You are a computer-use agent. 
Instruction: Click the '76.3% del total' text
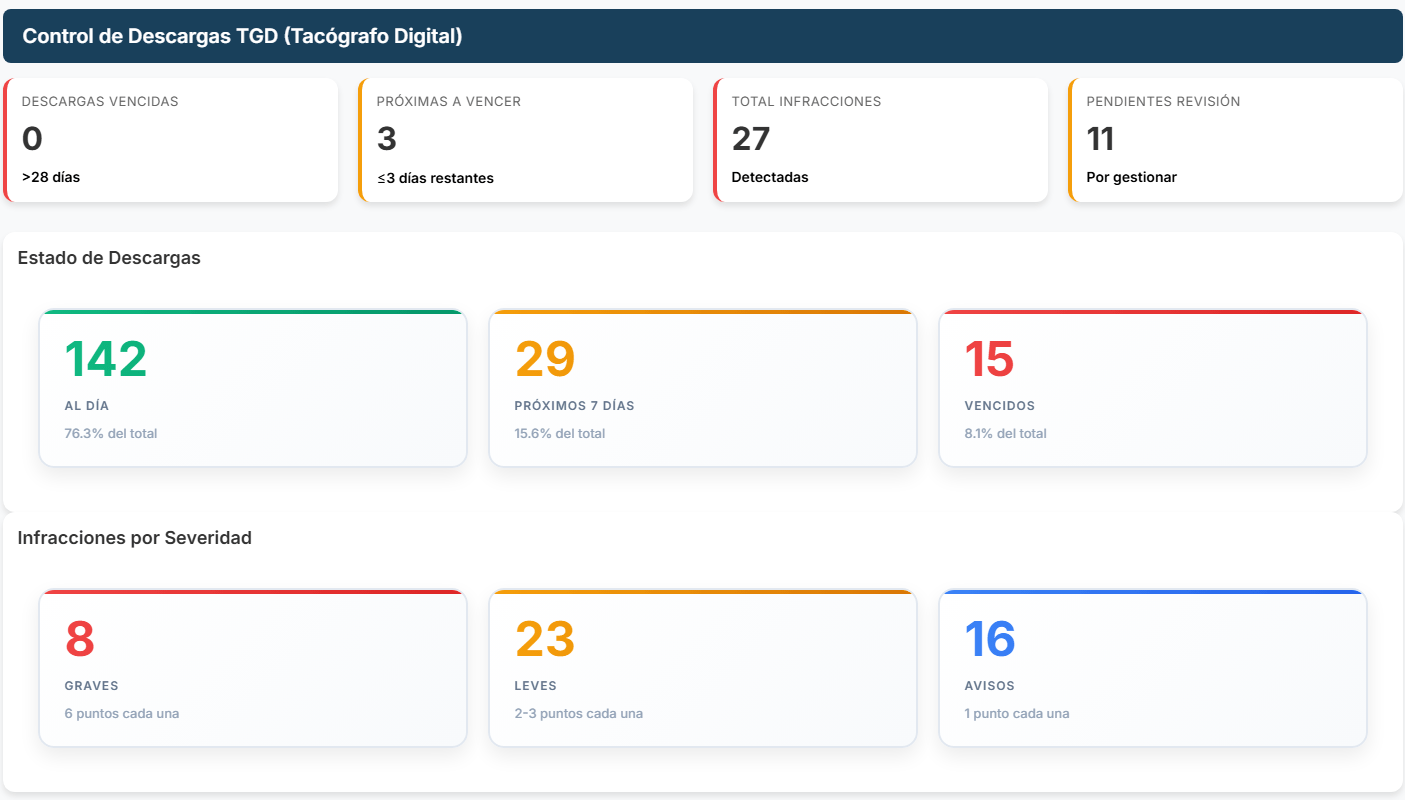click(x=111, y=434)
